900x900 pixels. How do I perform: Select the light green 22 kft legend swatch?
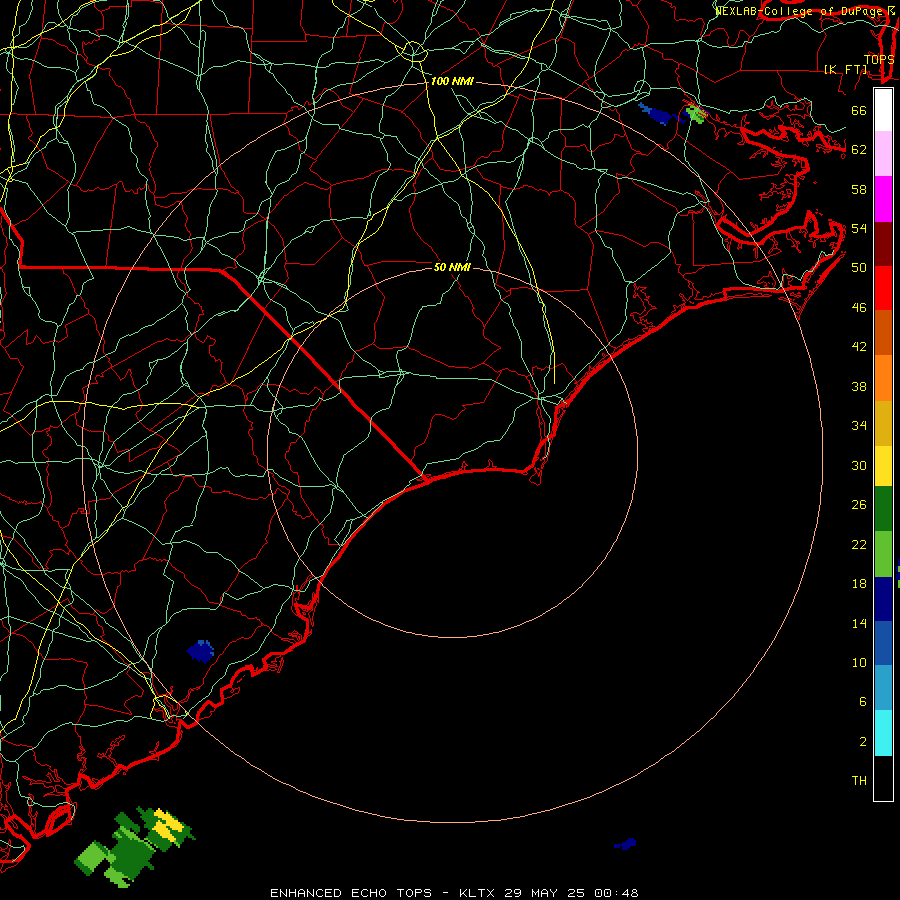pos(883,554)
